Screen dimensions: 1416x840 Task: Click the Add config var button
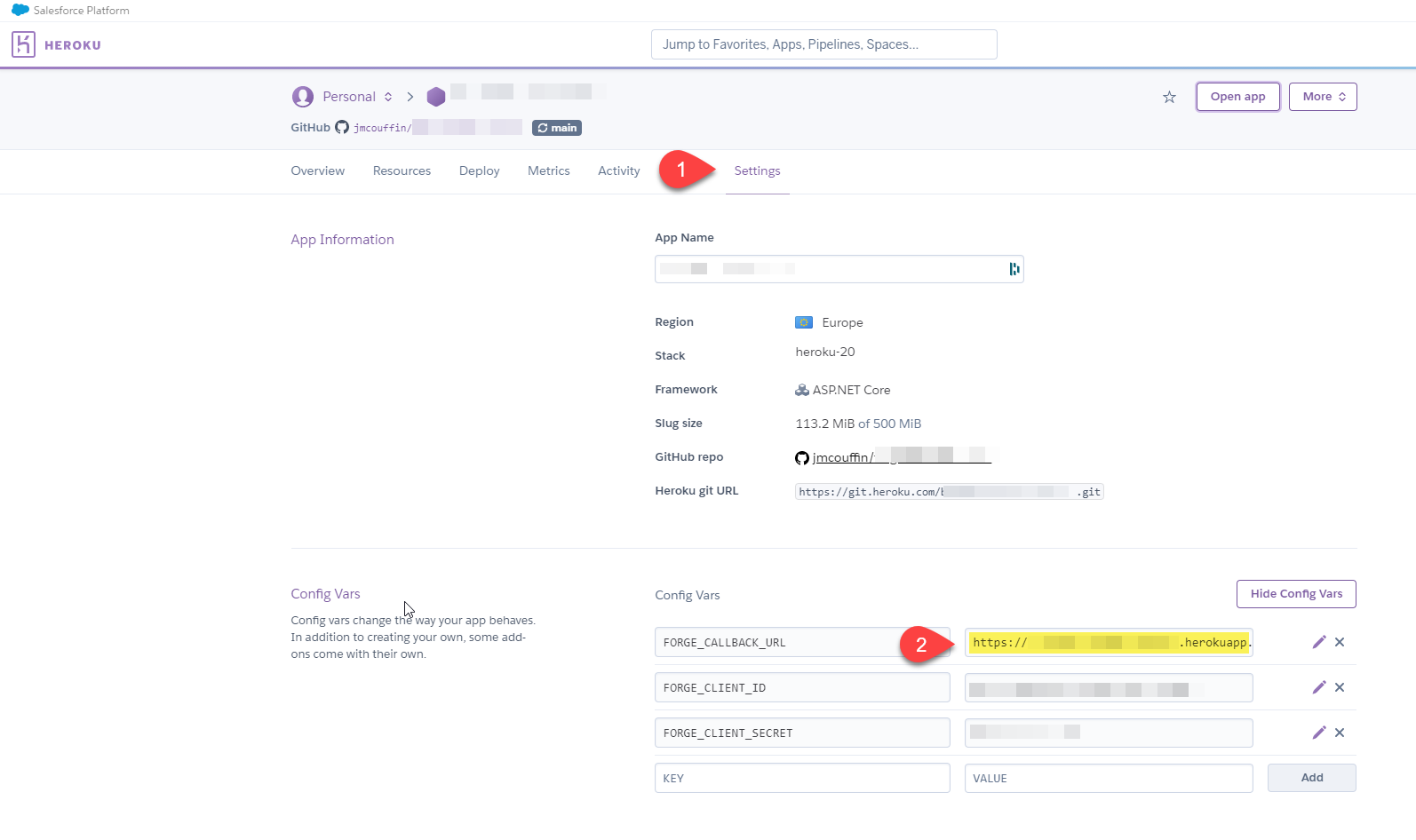click(1312, 778)
